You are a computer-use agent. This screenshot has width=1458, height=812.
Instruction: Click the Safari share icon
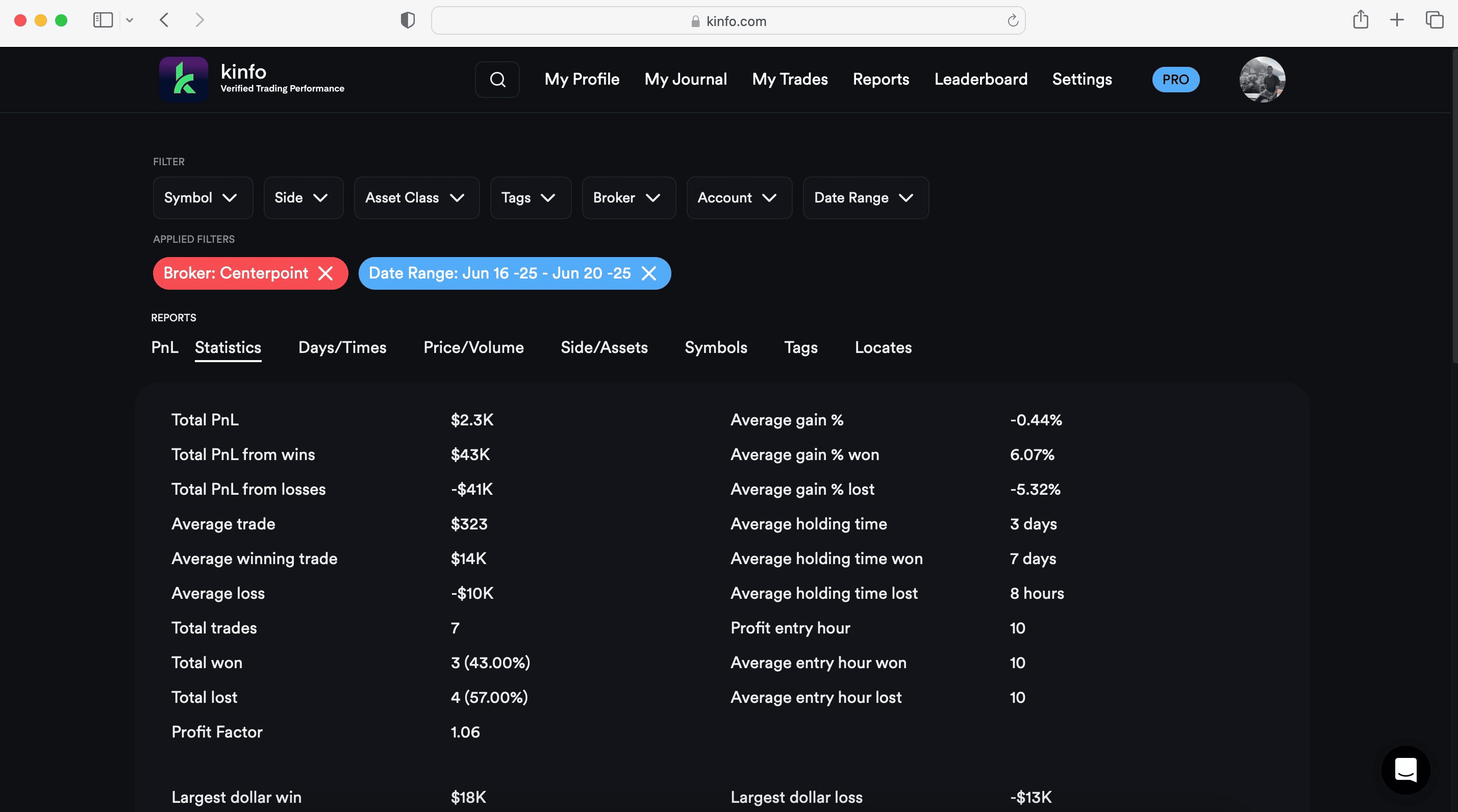[x=1361, y=20]
